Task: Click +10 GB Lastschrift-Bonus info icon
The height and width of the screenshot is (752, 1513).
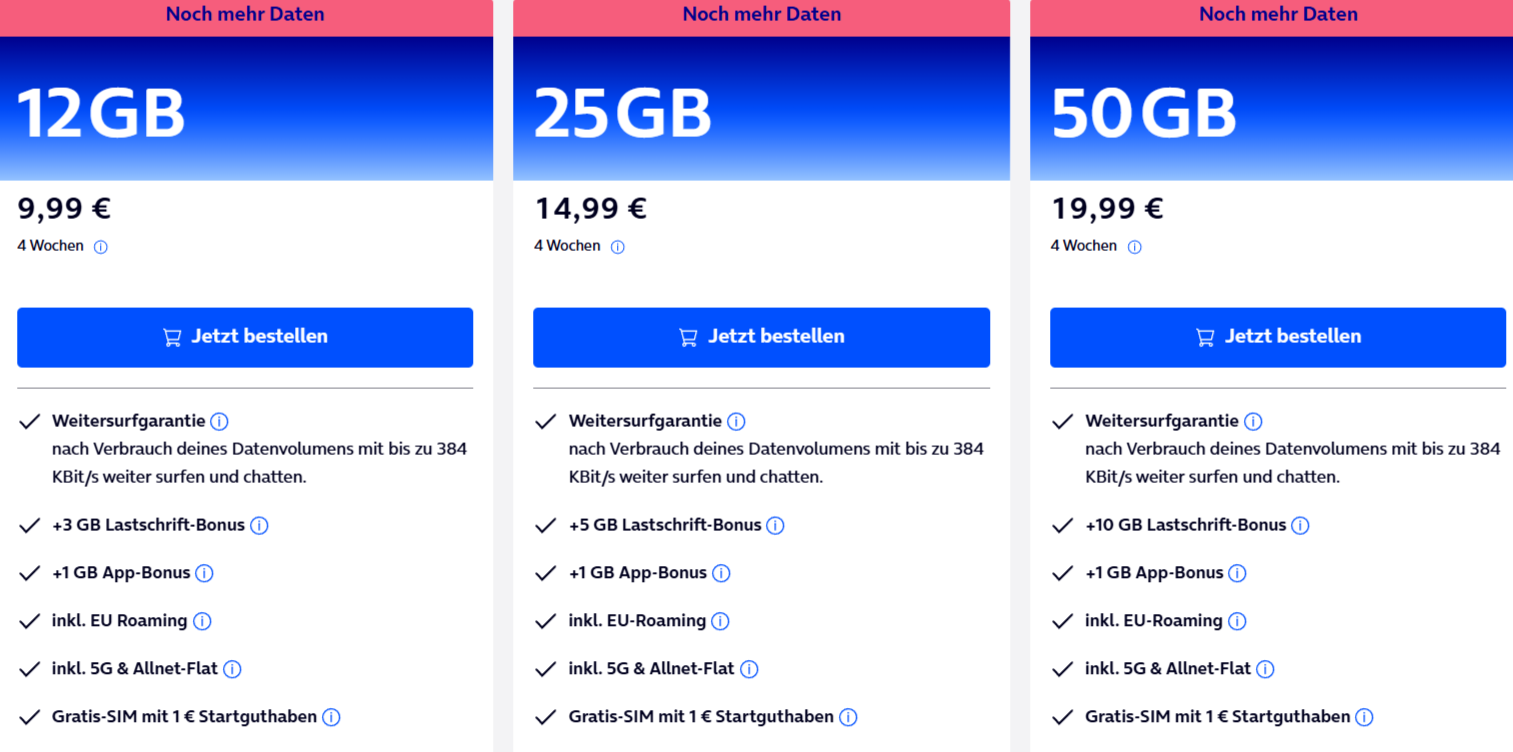Action: [x=1300, y=526]
